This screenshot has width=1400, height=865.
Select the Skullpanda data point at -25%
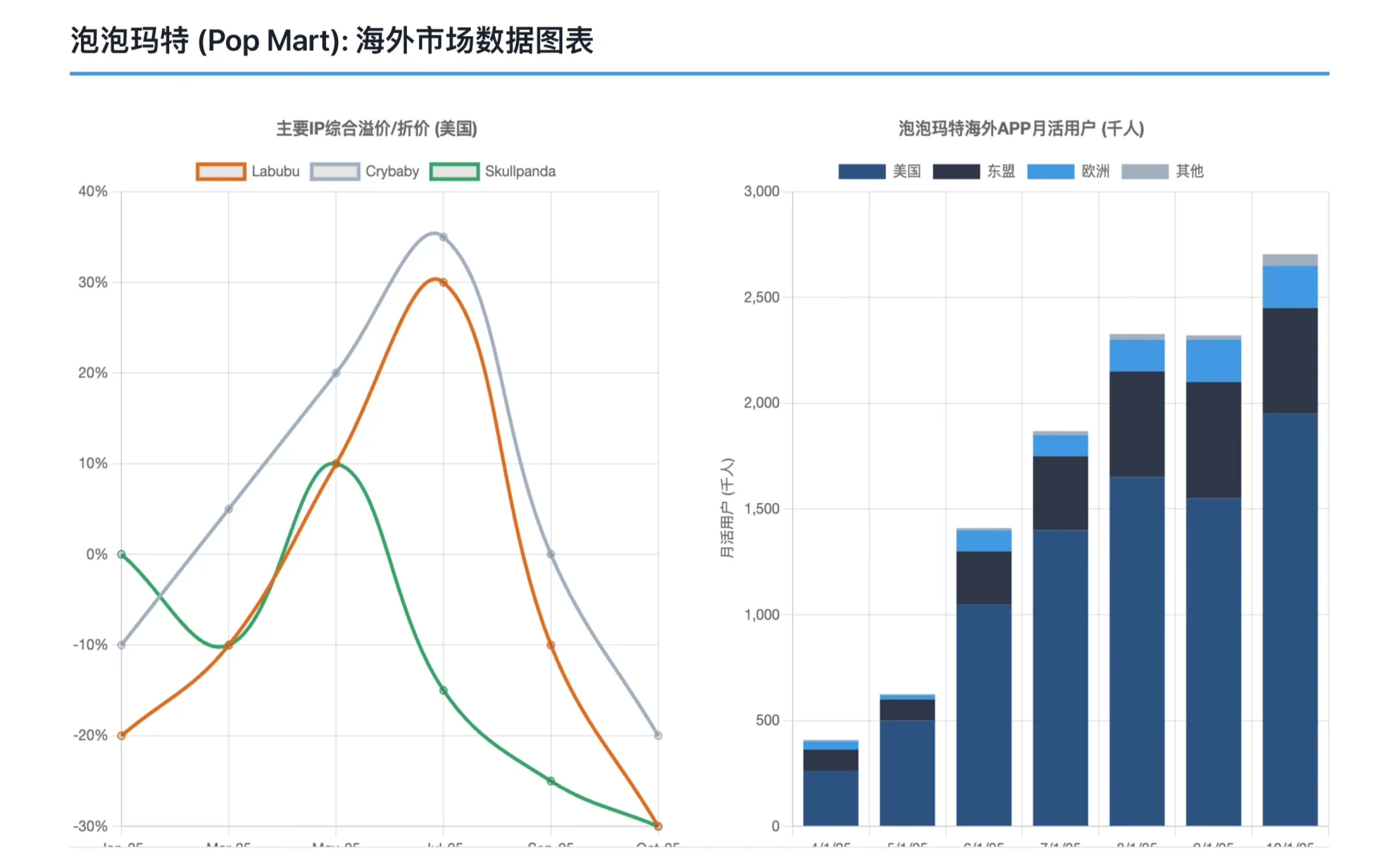(x=550, y=781)
